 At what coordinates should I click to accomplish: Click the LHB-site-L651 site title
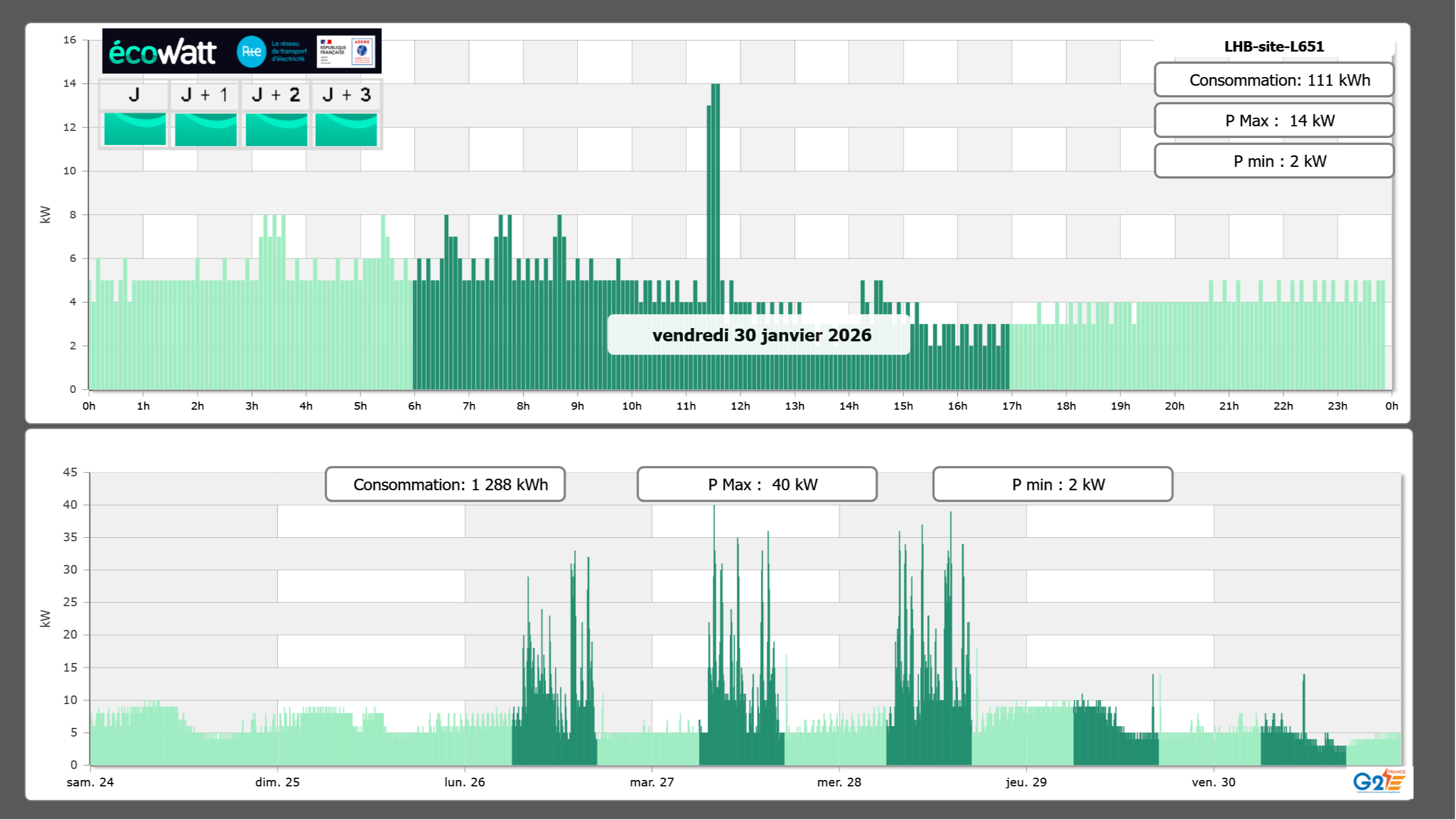click(1273, 46)
